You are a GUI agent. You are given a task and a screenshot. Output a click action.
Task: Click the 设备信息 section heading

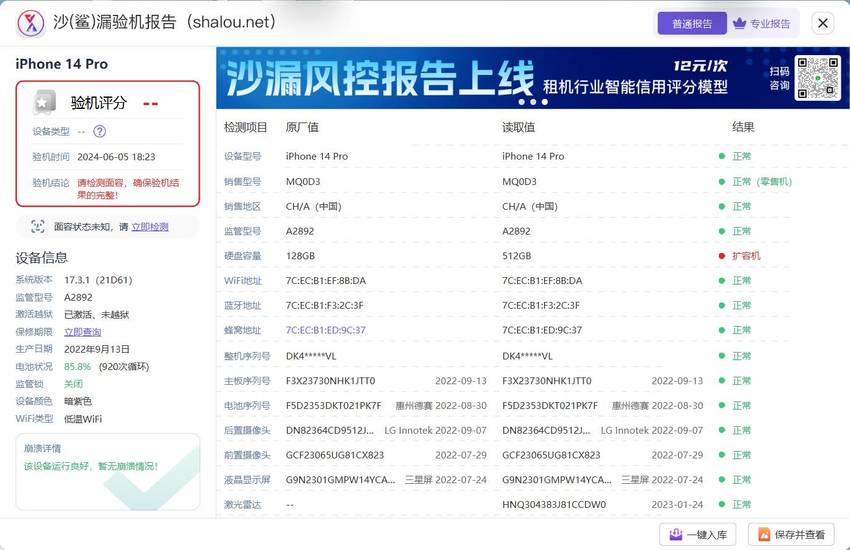tap(42, 258)
